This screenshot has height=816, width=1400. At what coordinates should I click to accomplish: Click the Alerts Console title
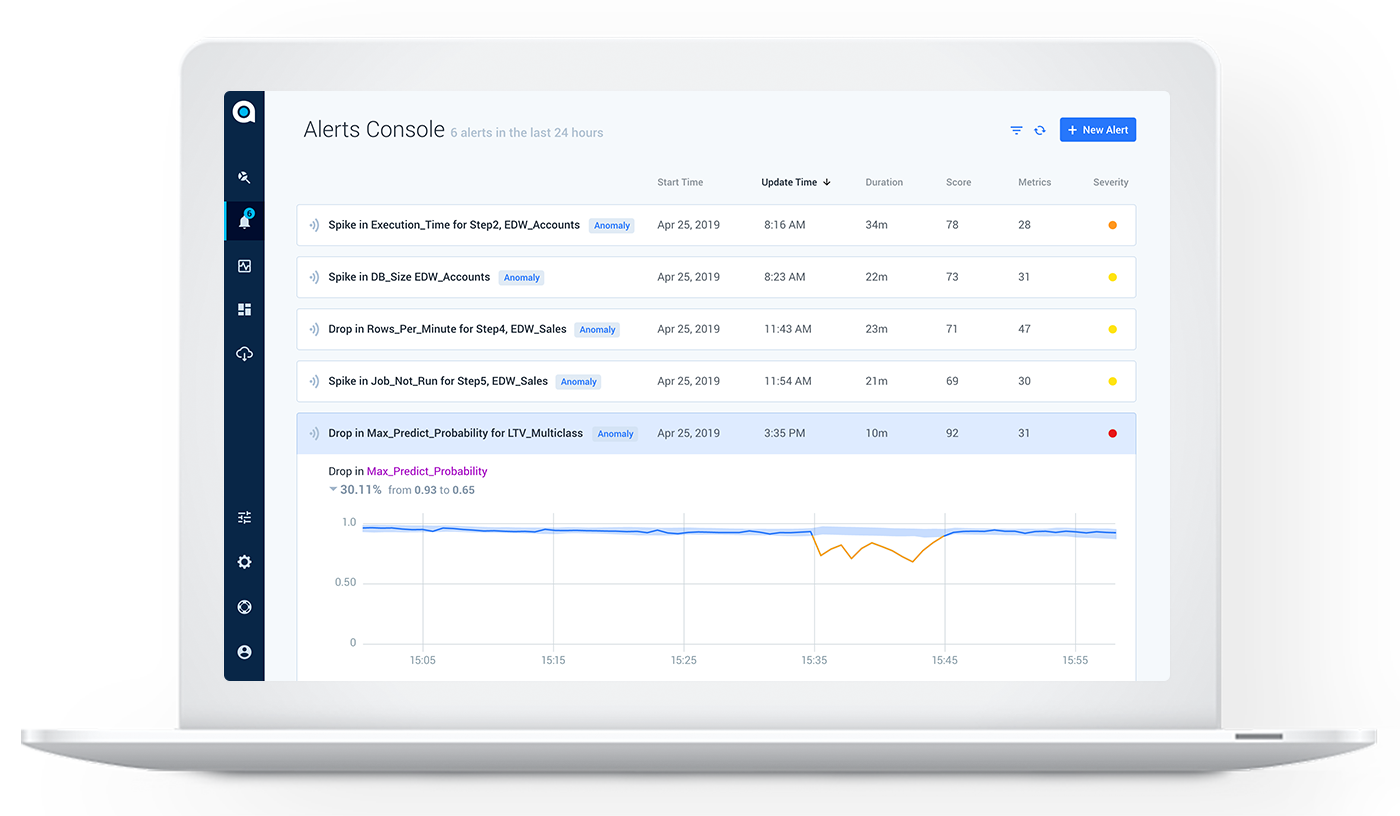pyautogui.click(x=374, y=130)
